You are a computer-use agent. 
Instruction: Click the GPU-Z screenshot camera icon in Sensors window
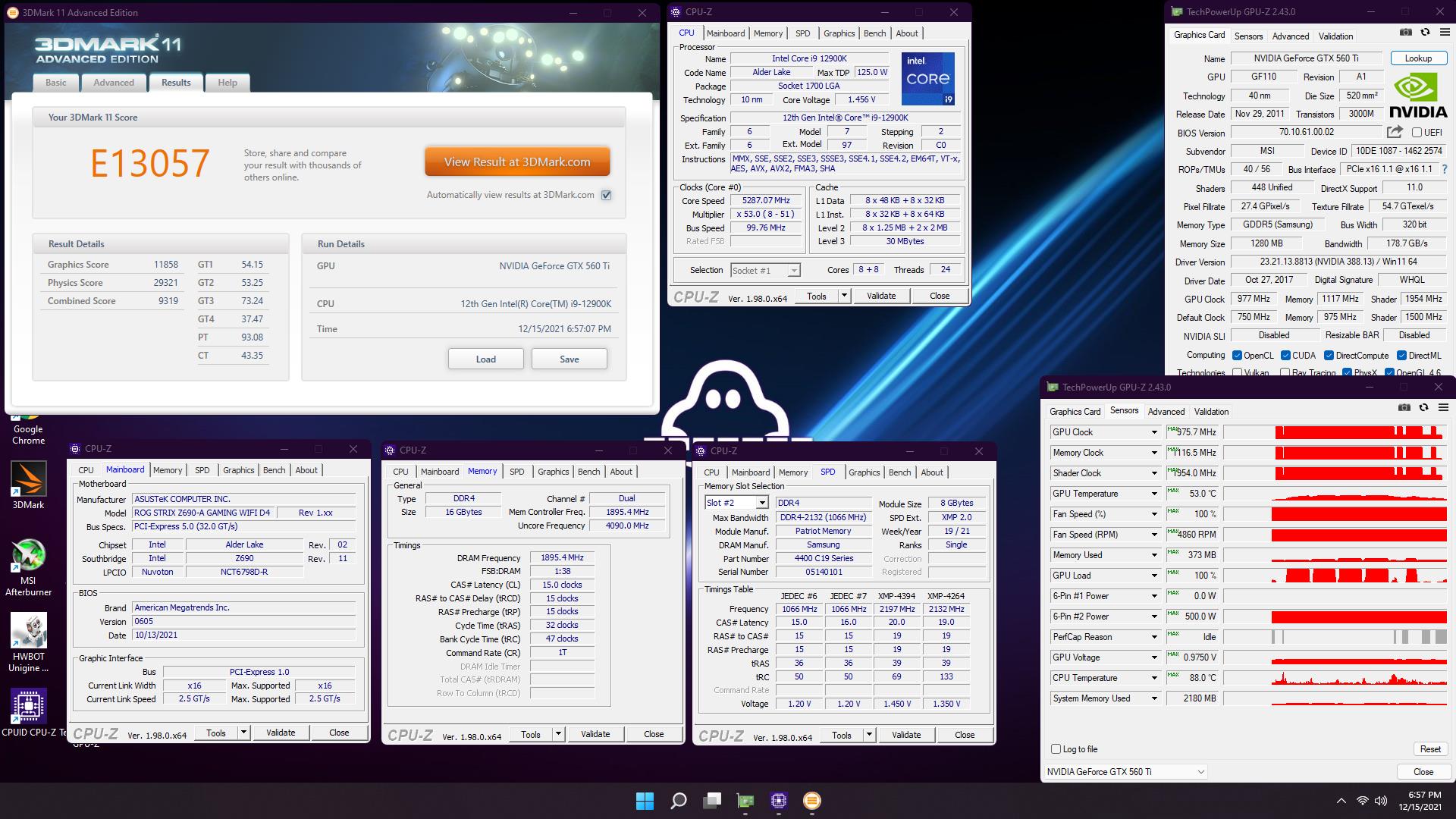point(1404,407)
